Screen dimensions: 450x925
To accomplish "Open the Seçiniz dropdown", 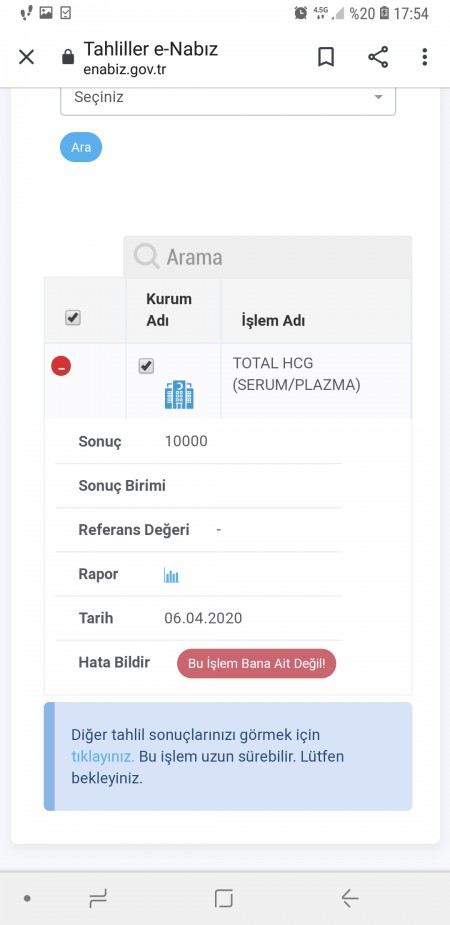I will 228,98.
